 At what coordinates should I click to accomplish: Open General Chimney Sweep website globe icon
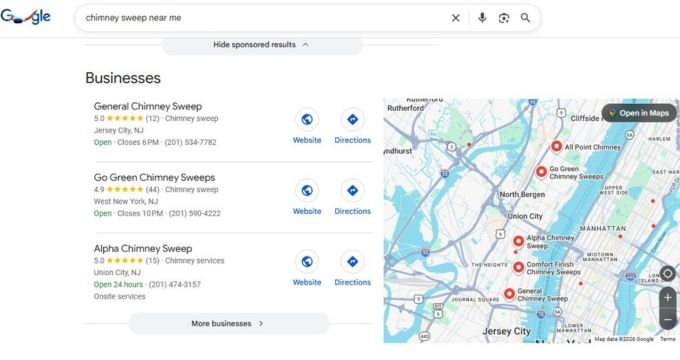[x=307, y=119]
